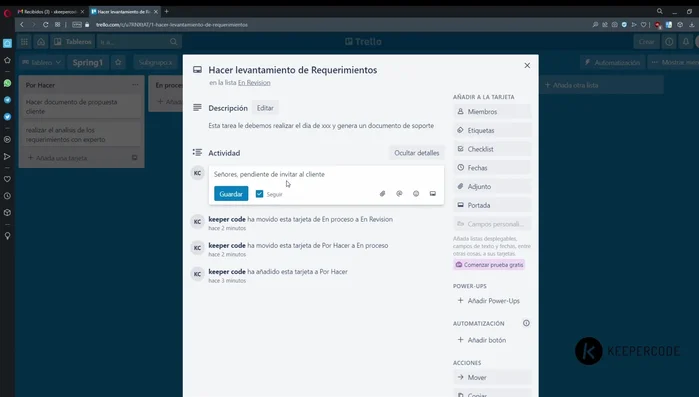Click Añada otra lista
This screenshot has height=397, width=699.
(x=603, y=85)
